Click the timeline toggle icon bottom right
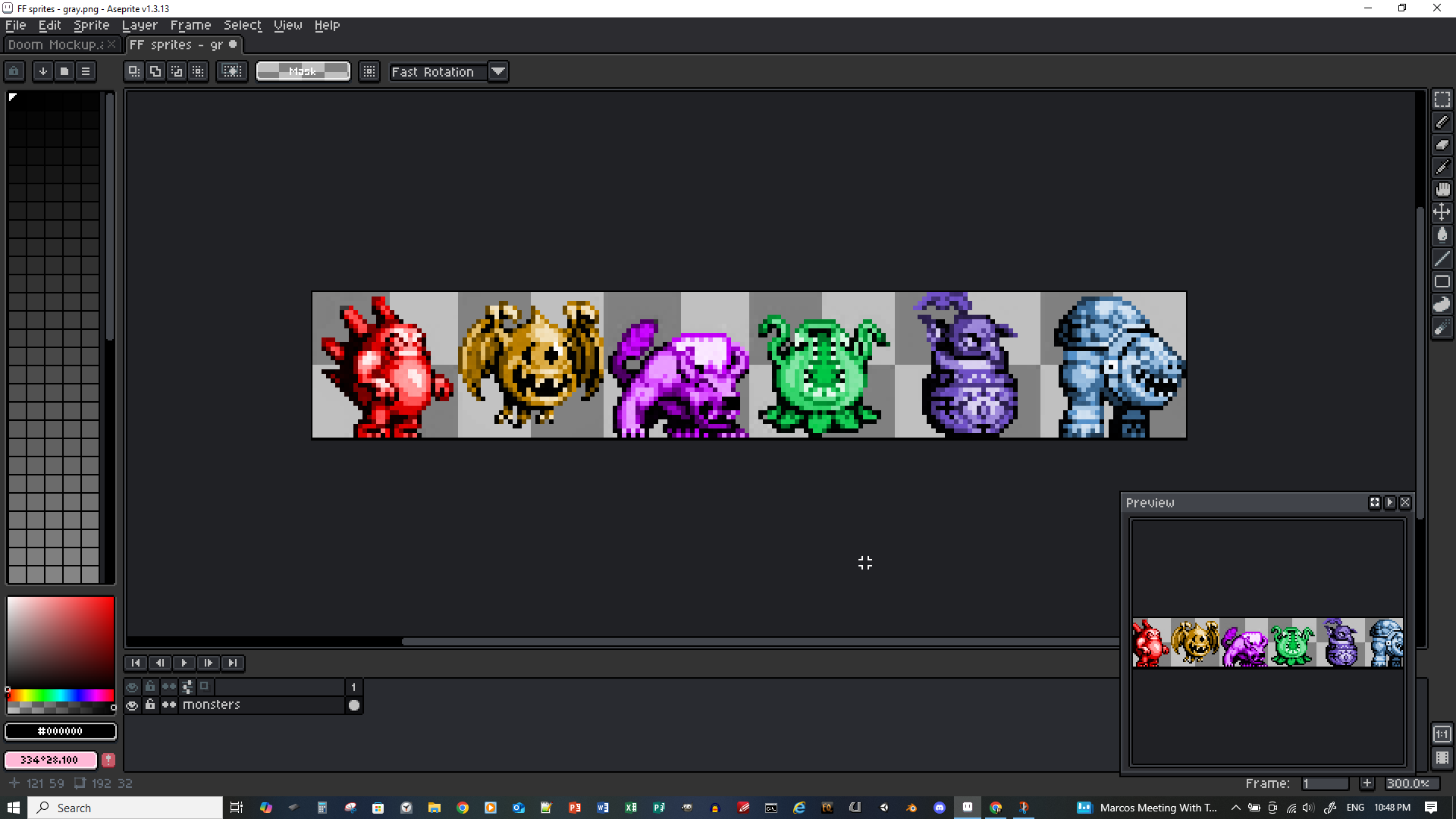 (x=1442, y=758)
